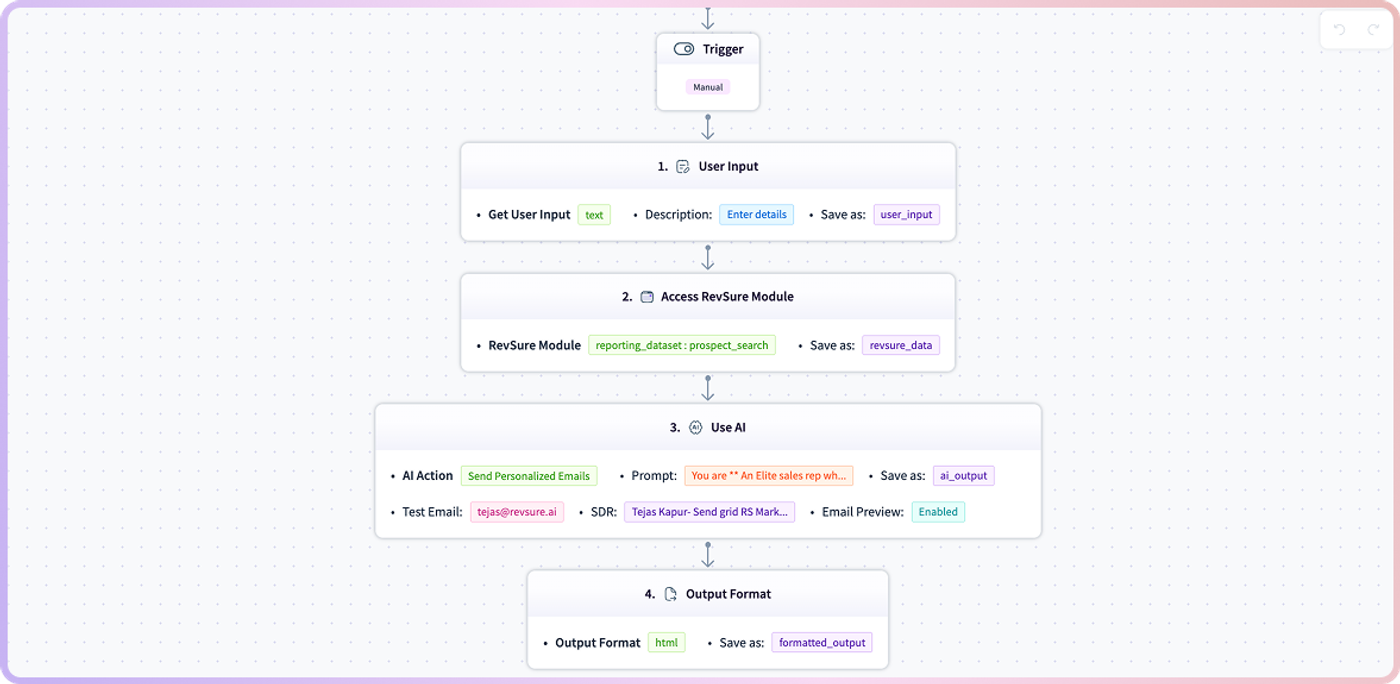Click the prompt text 'You are ** An Elite sales rep'
This screenshot has width=1400, height=684.
(769, 476)
